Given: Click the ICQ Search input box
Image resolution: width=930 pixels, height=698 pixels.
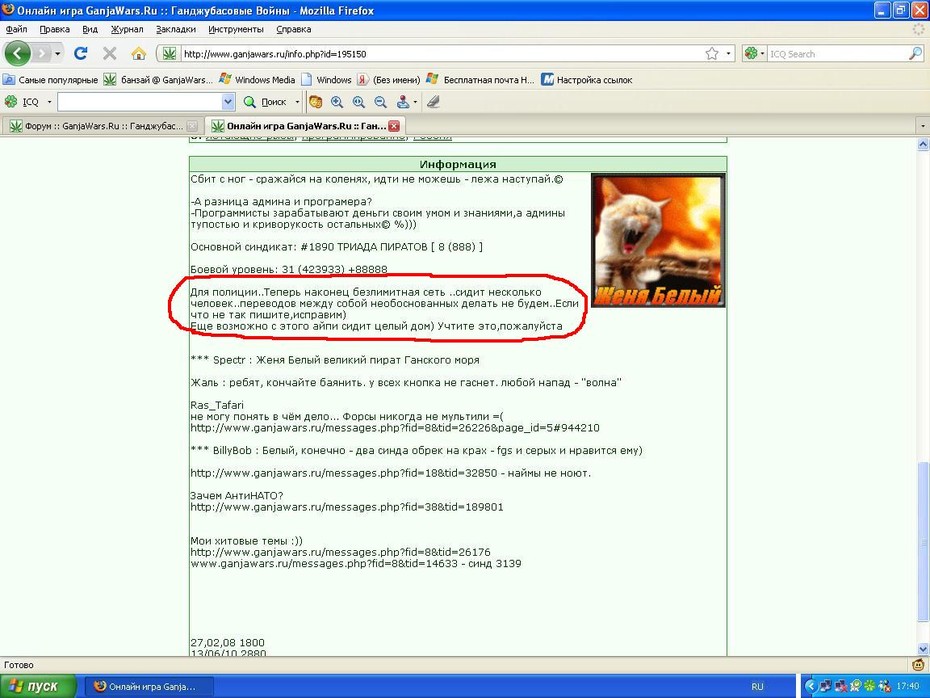Looking at the screenshot, I should click(x=837, y=54).
